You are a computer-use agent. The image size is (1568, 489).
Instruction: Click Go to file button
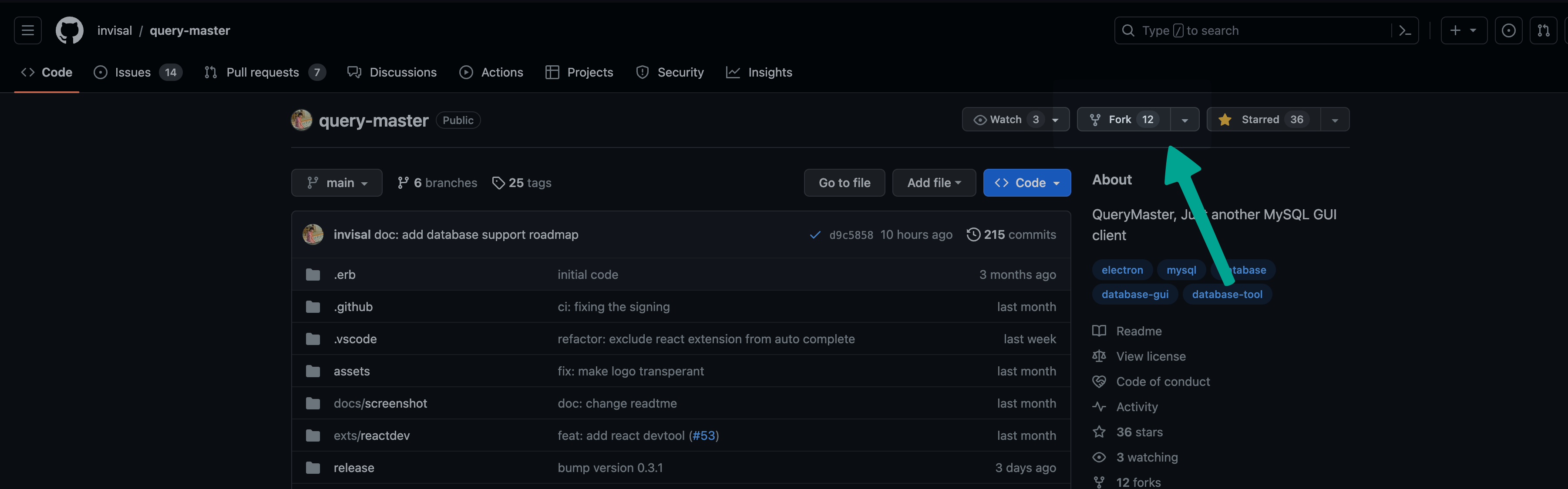tap(844, 182)
